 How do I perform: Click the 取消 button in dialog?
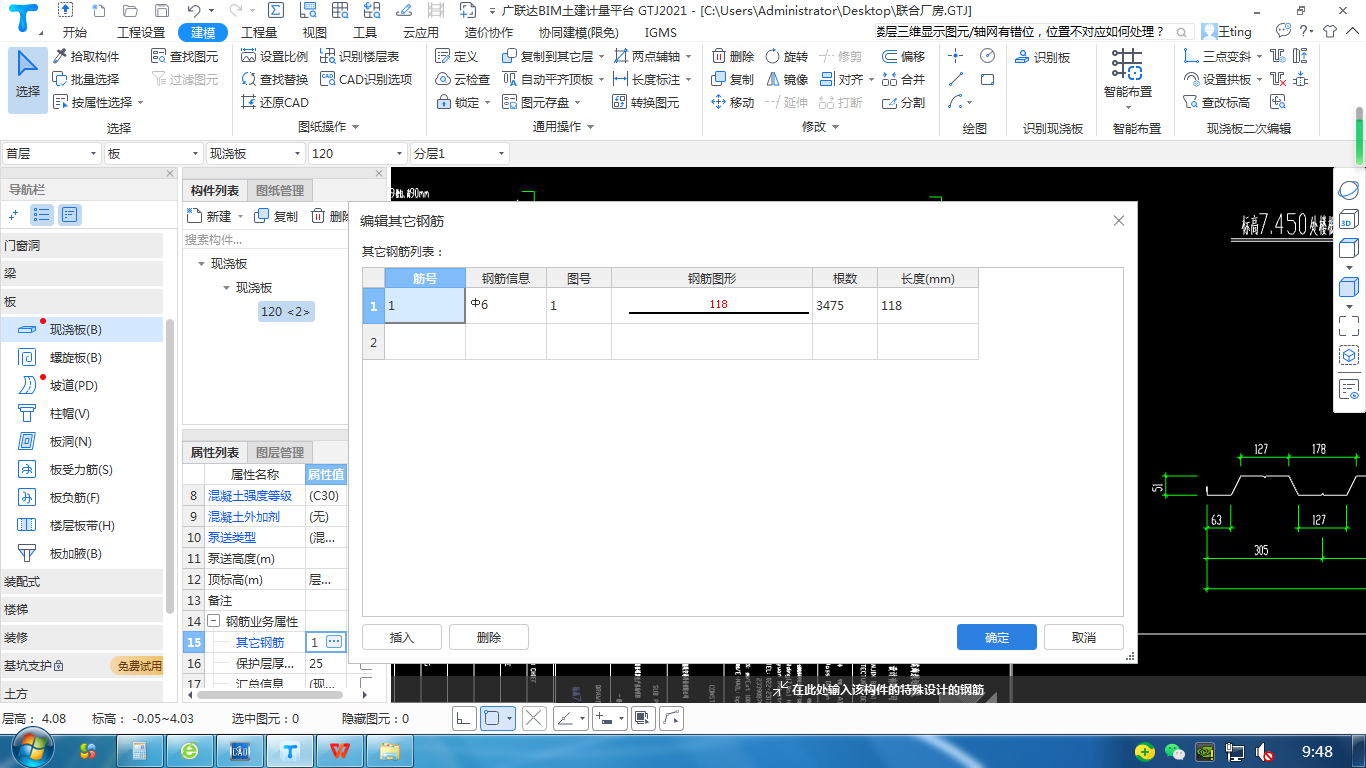pyautogui.click(x=1084, y=637)
